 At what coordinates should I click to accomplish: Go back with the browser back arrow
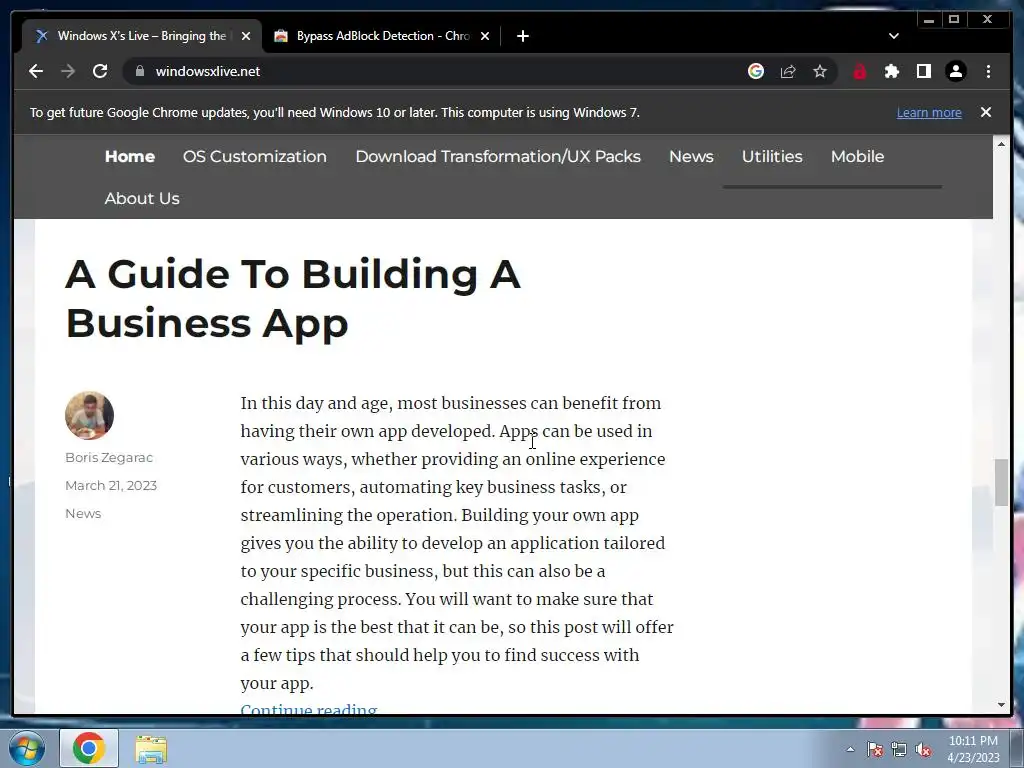[x=36, y=71]
